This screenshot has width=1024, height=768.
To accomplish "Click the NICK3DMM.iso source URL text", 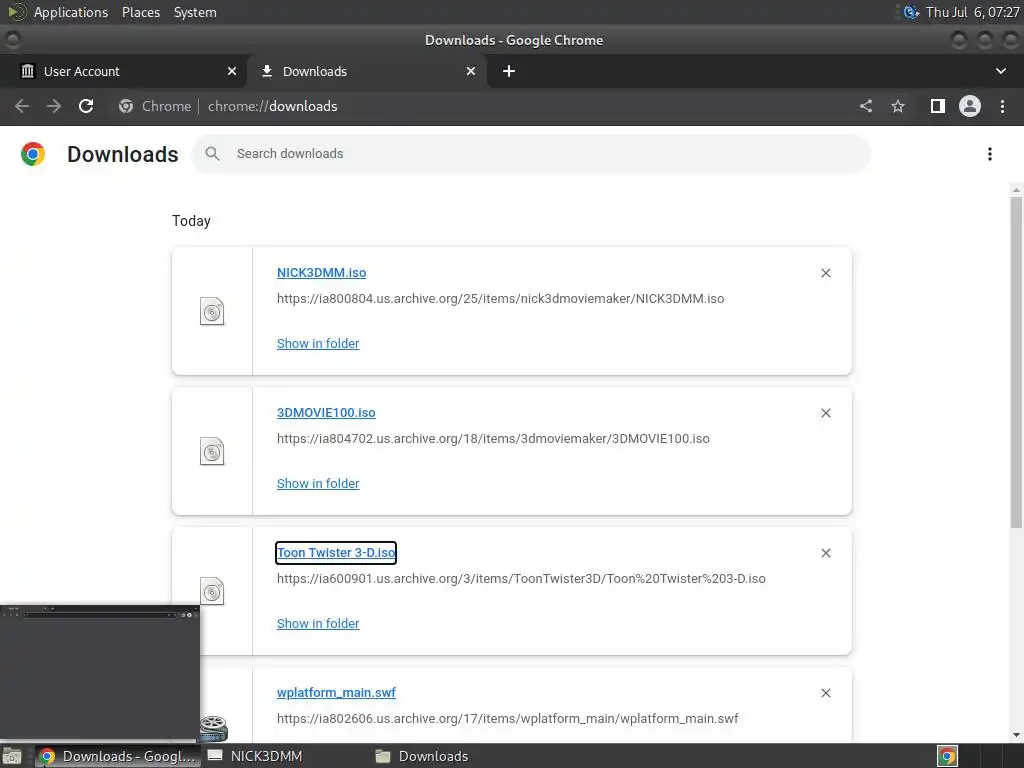I will (500, 298).
